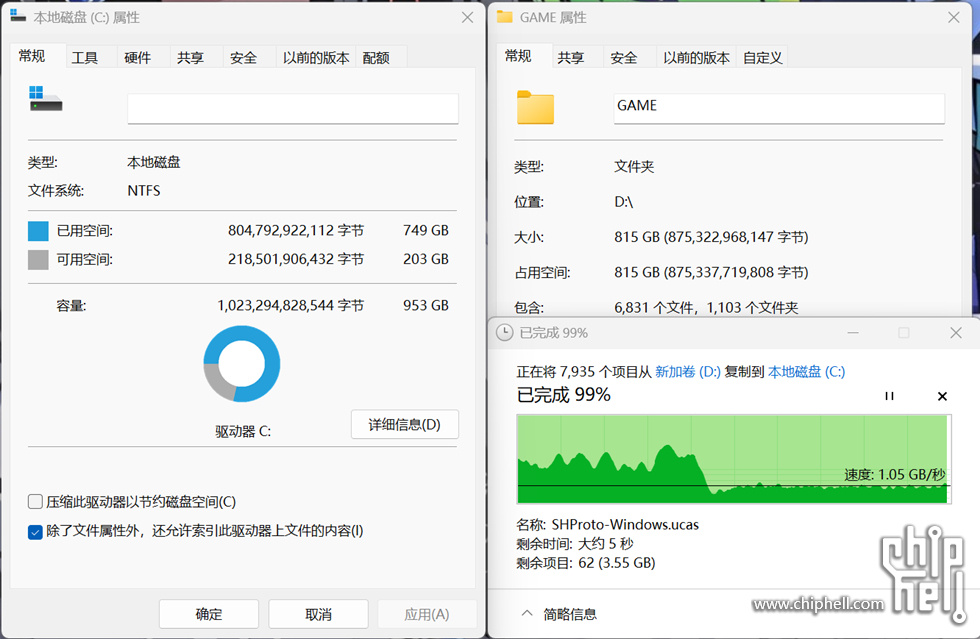The height and width of the screenshot is (639, 980).
Task: Click the 815 GB (875,322,968,147 字节) size
Action: [x=711, y=238]
